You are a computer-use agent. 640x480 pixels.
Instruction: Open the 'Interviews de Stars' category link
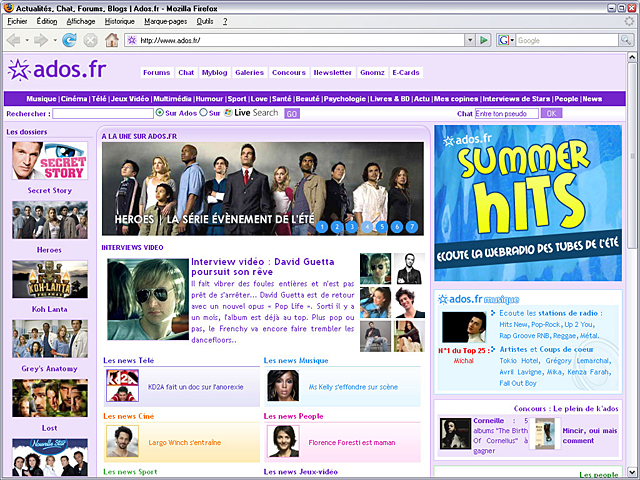point(516,99)
